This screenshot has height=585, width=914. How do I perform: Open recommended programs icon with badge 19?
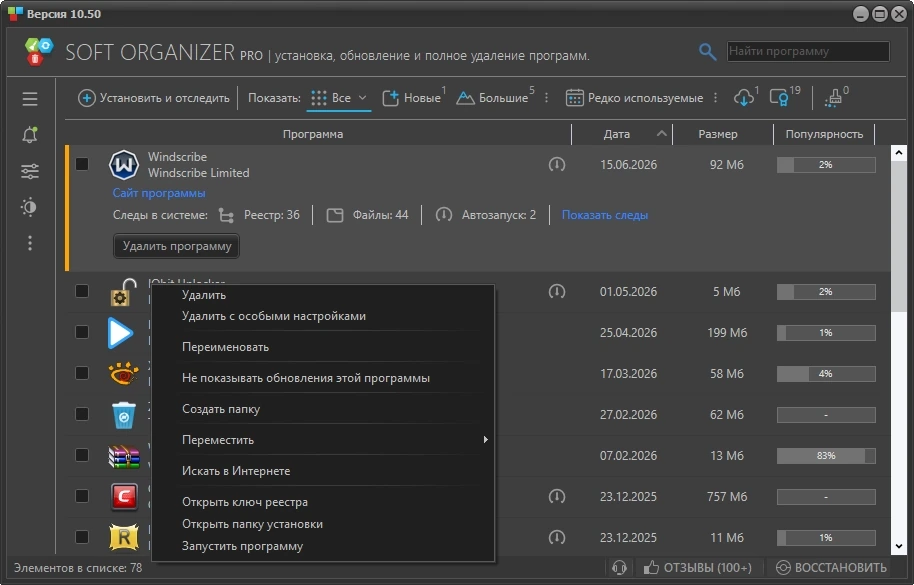tap(779, 97)
